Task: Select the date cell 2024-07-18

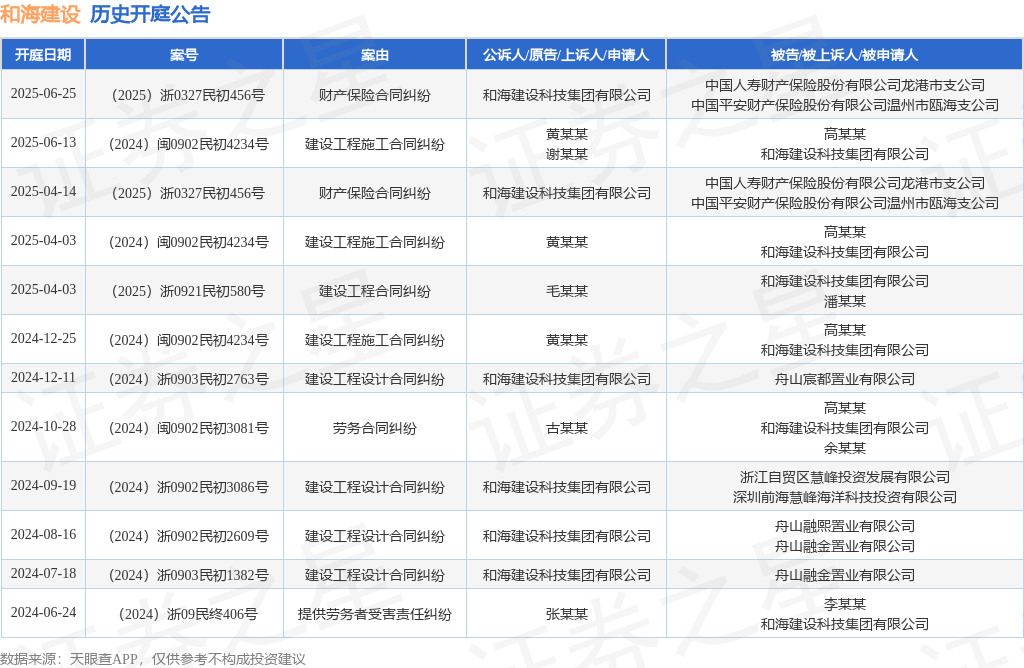Action: pos(43,573)
